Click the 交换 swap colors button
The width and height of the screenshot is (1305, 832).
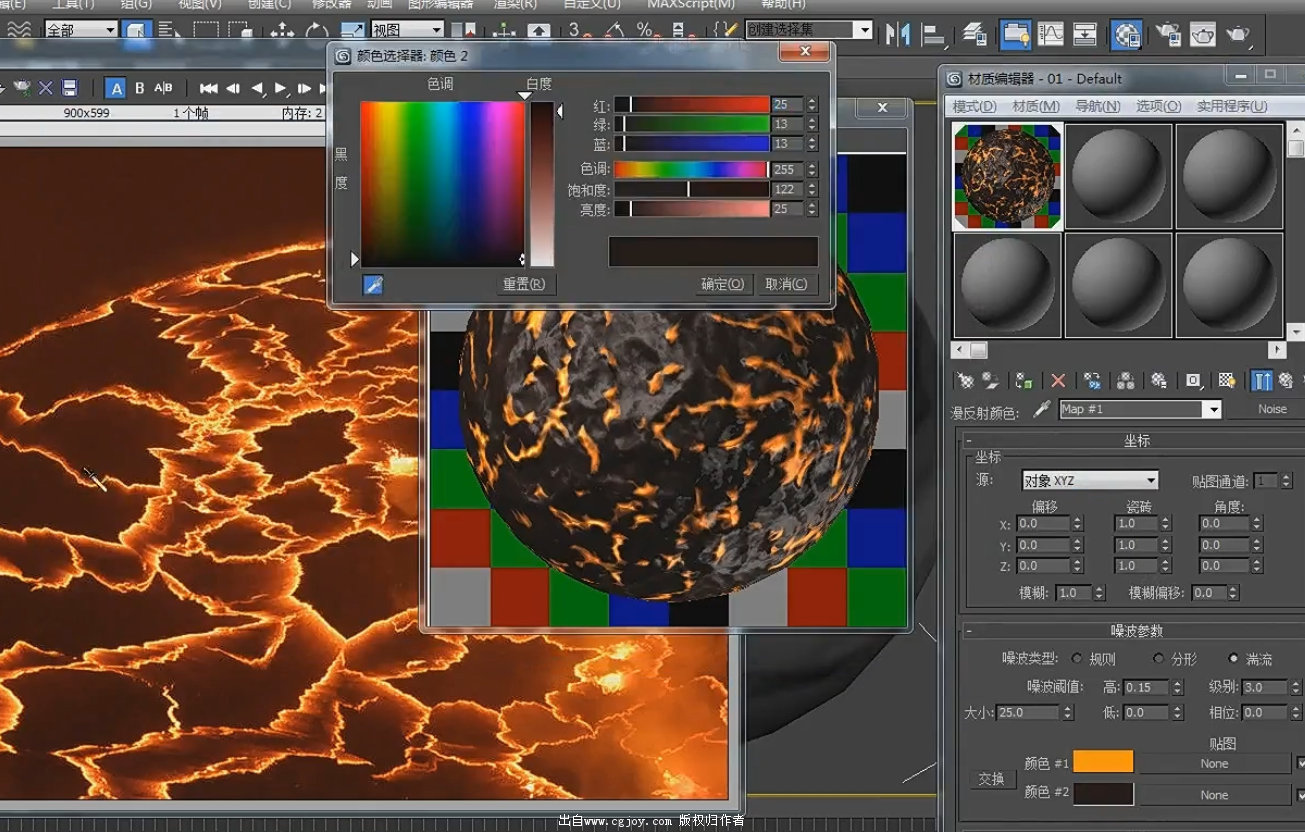tap(991, 779)
